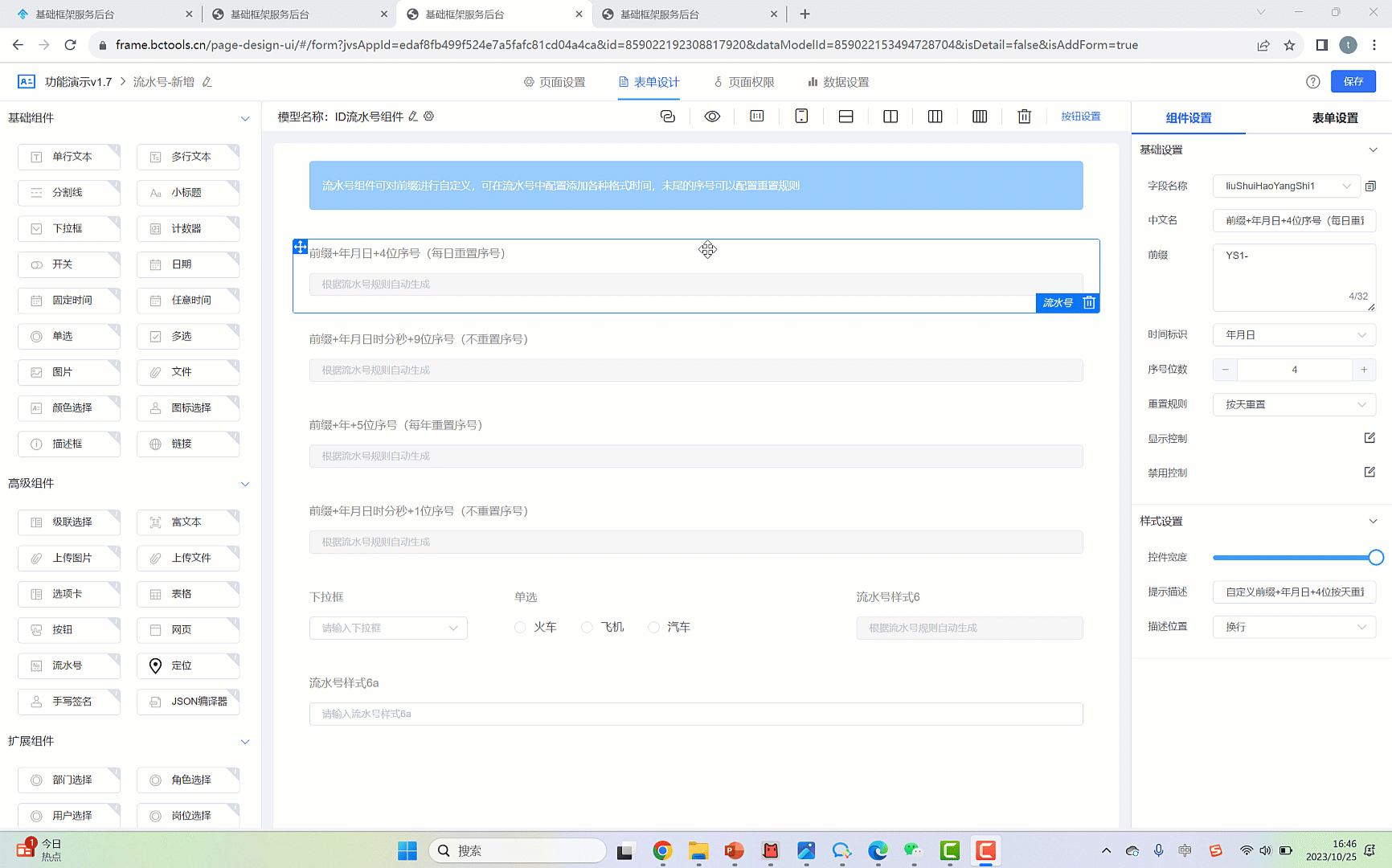Screen dimensions: 1392x868
Task: Add the 流水号 component from palette
Action: coord(69,665)
